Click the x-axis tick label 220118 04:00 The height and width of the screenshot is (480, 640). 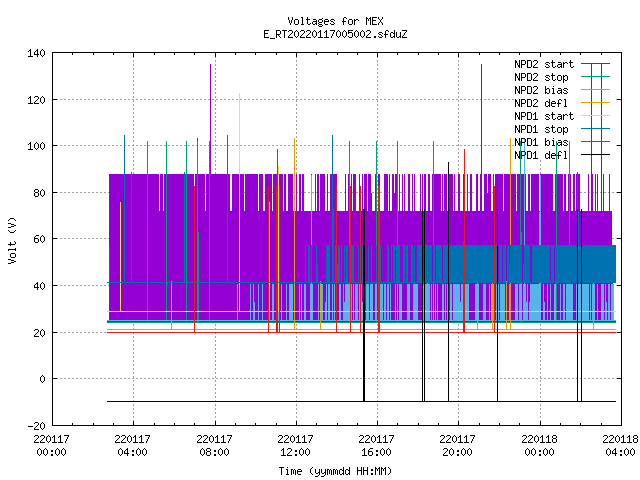(621, 445)
